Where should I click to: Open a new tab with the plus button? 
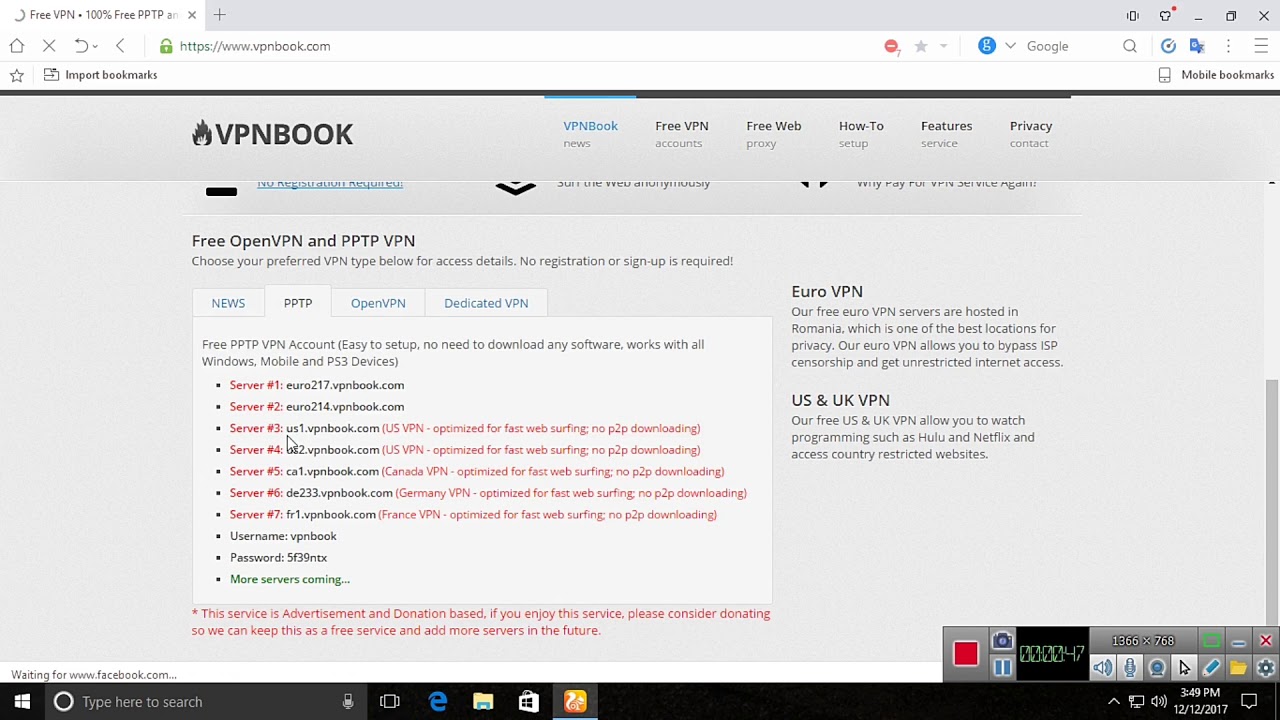pos(219,15)
